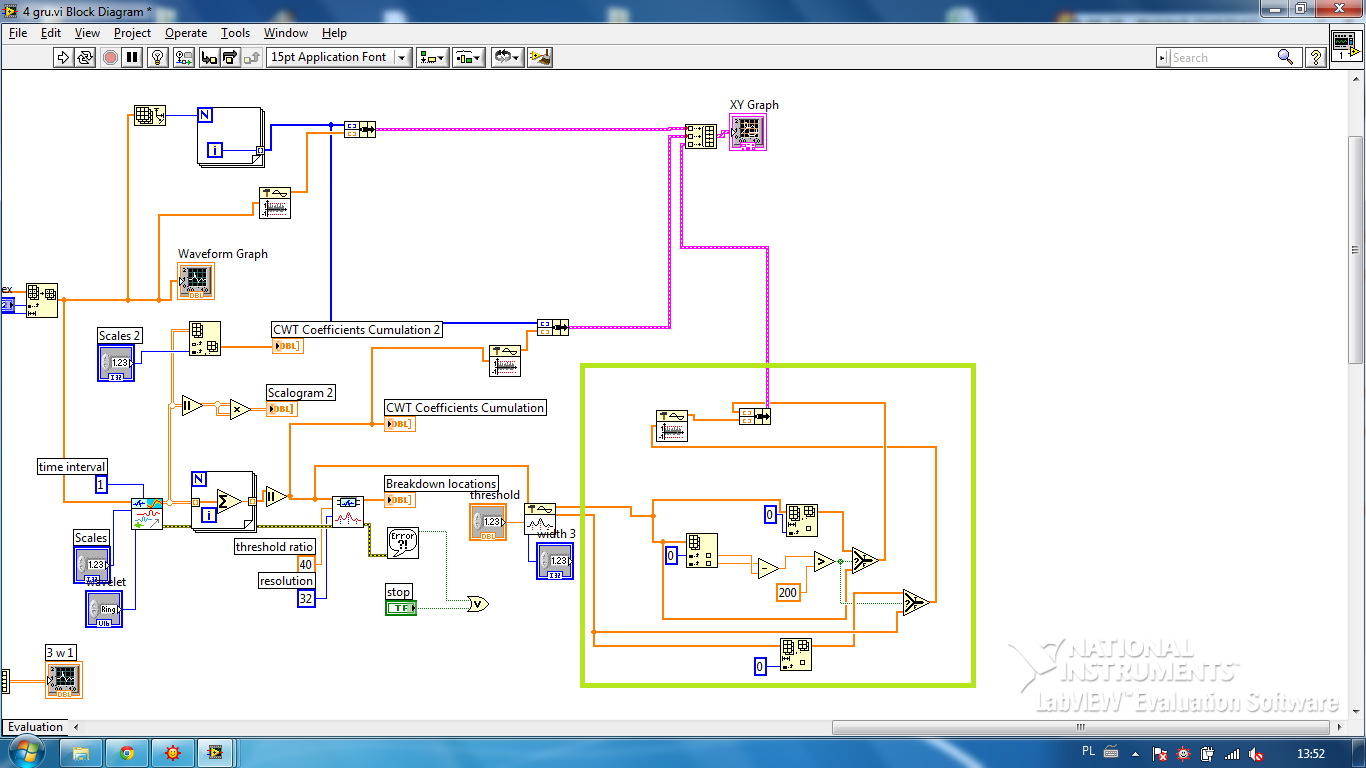Image resolution: width=1366 pixels, height=768 pixels.
Task: Select the threshold ratio constant 40
Action: coord(306,564)
